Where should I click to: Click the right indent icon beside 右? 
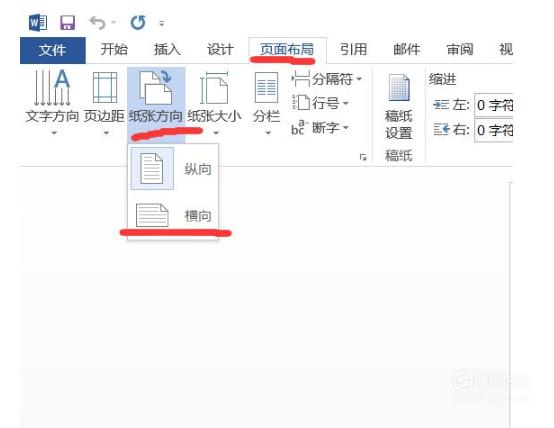coord(441,130)
